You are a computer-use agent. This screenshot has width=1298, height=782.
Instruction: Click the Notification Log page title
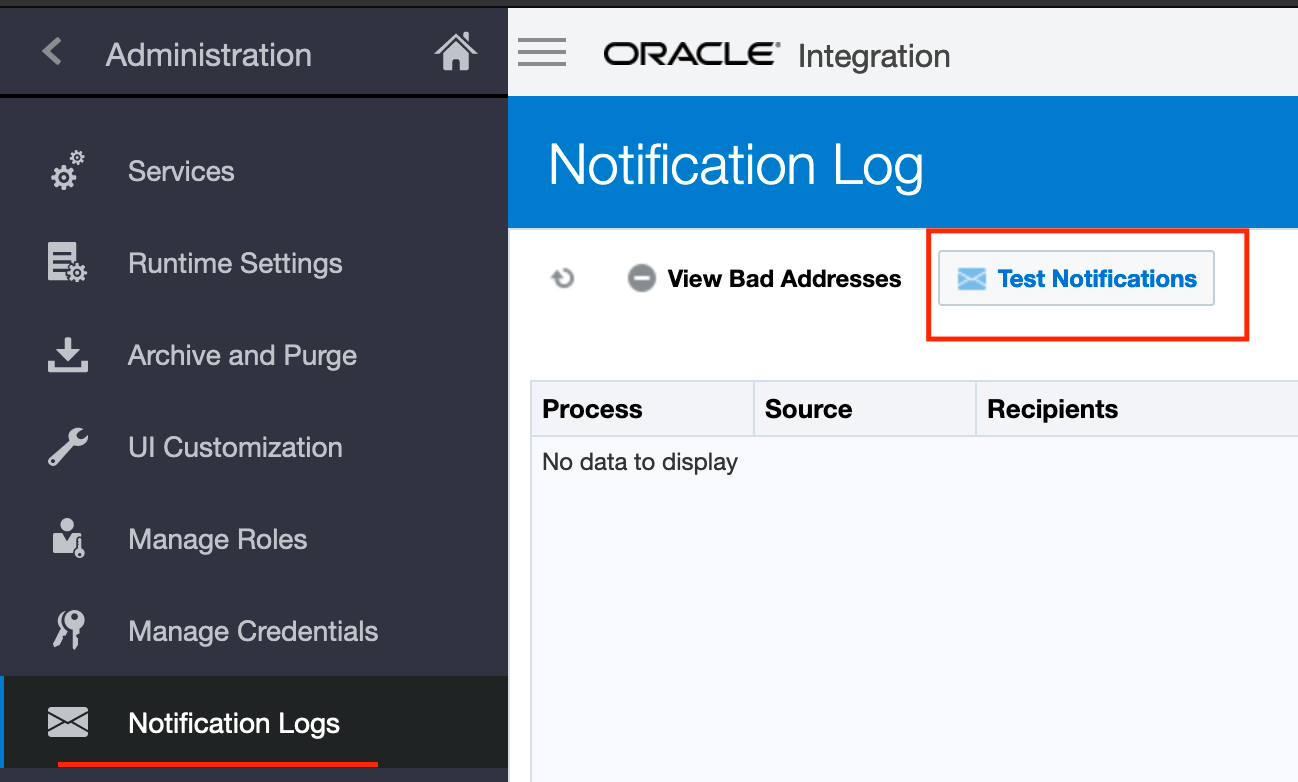736,164
